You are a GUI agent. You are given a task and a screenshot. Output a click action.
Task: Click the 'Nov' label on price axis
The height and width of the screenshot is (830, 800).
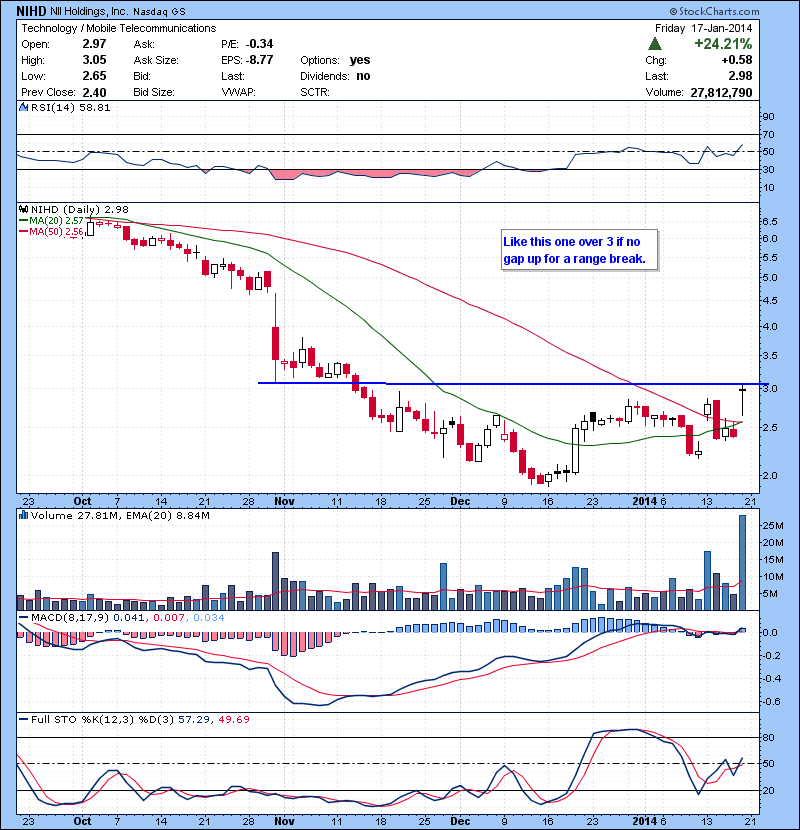click(284, 501)
